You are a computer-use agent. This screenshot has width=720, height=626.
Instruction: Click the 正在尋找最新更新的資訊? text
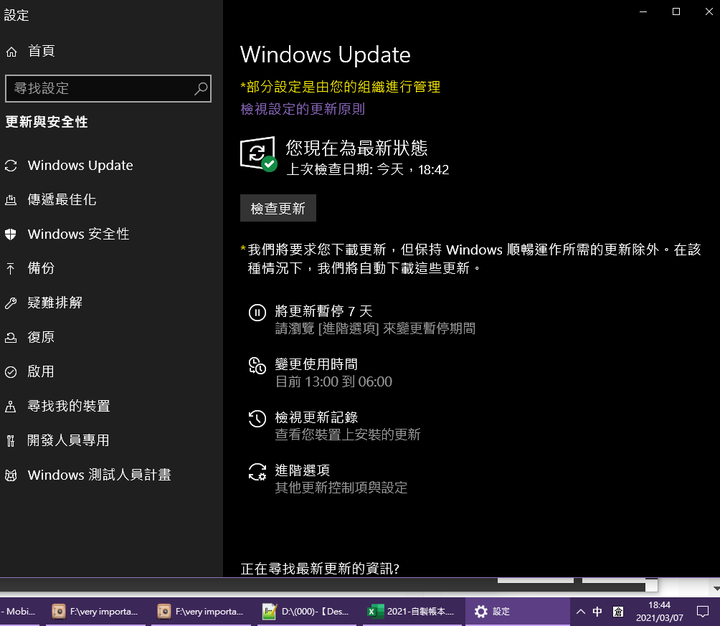pos(320,569)
